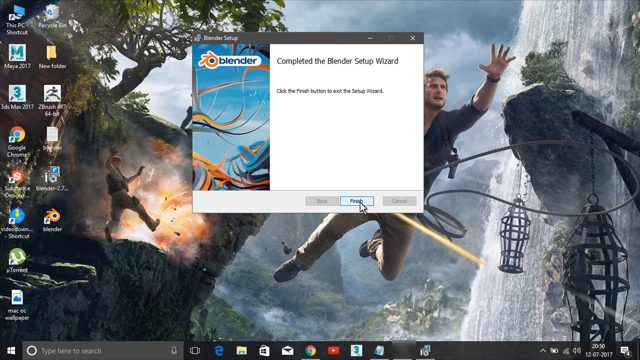This screenshot has width=640, height=360.
Task: Open the YouTube app from the taskbar
Action: (x=333, y=351)
